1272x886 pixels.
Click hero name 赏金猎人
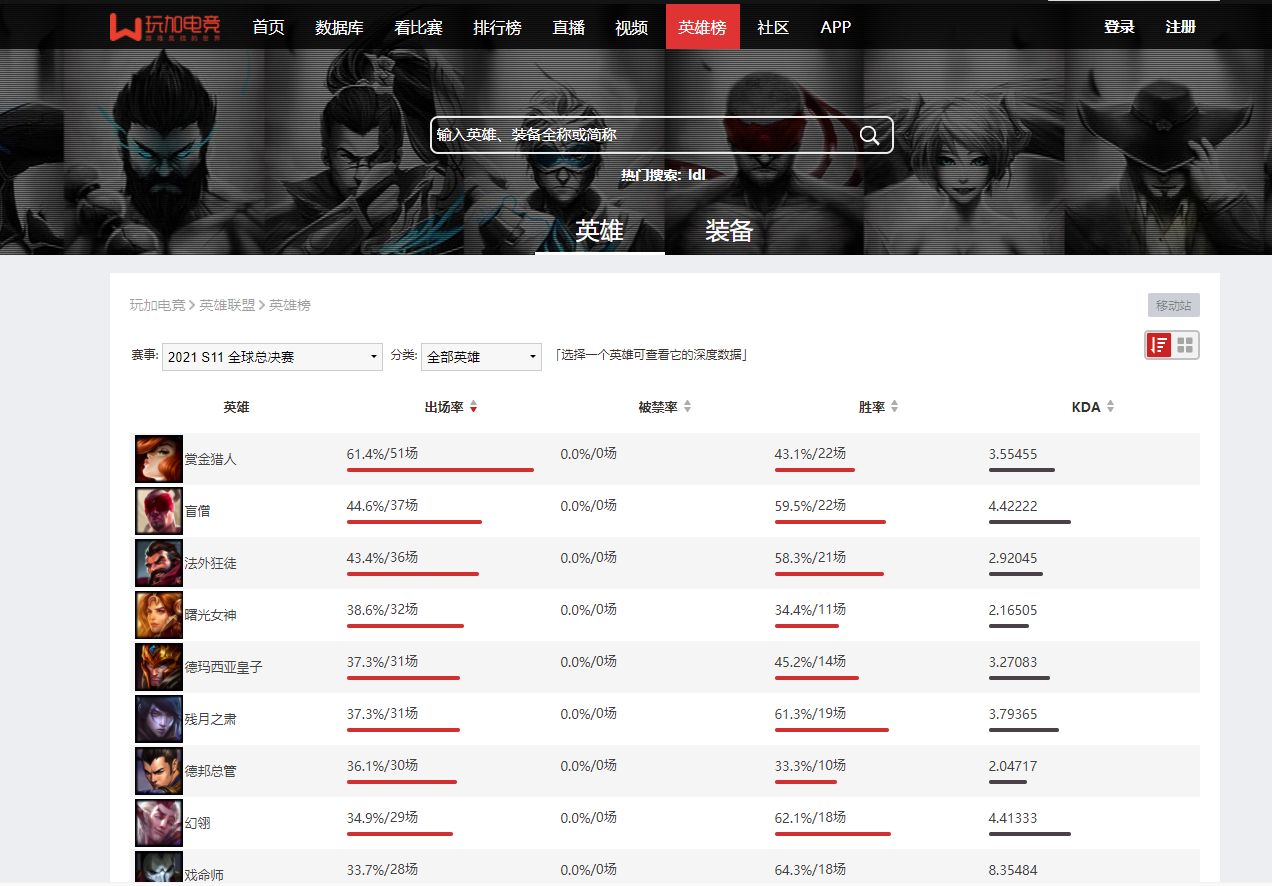point(210,459)
